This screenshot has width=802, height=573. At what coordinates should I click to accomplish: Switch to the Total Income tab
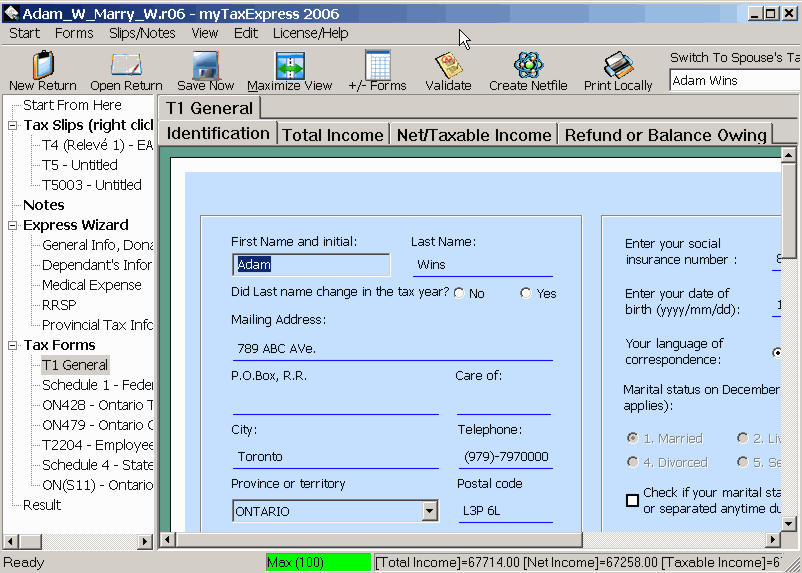point(332,135)
